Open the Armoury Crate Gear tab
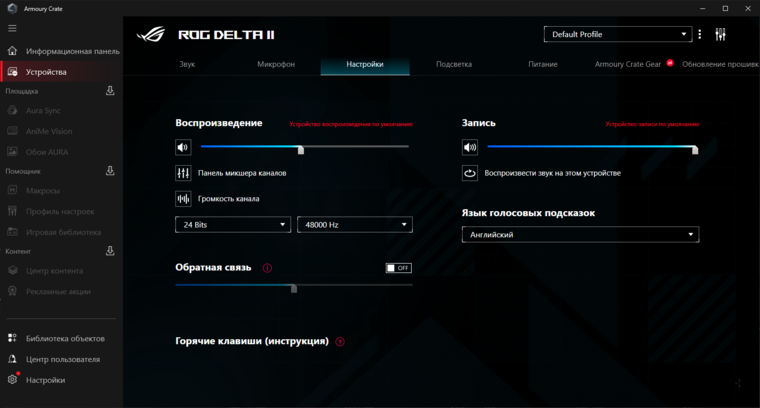The height and width of the screenshot is (408, 760). [628, 64]
